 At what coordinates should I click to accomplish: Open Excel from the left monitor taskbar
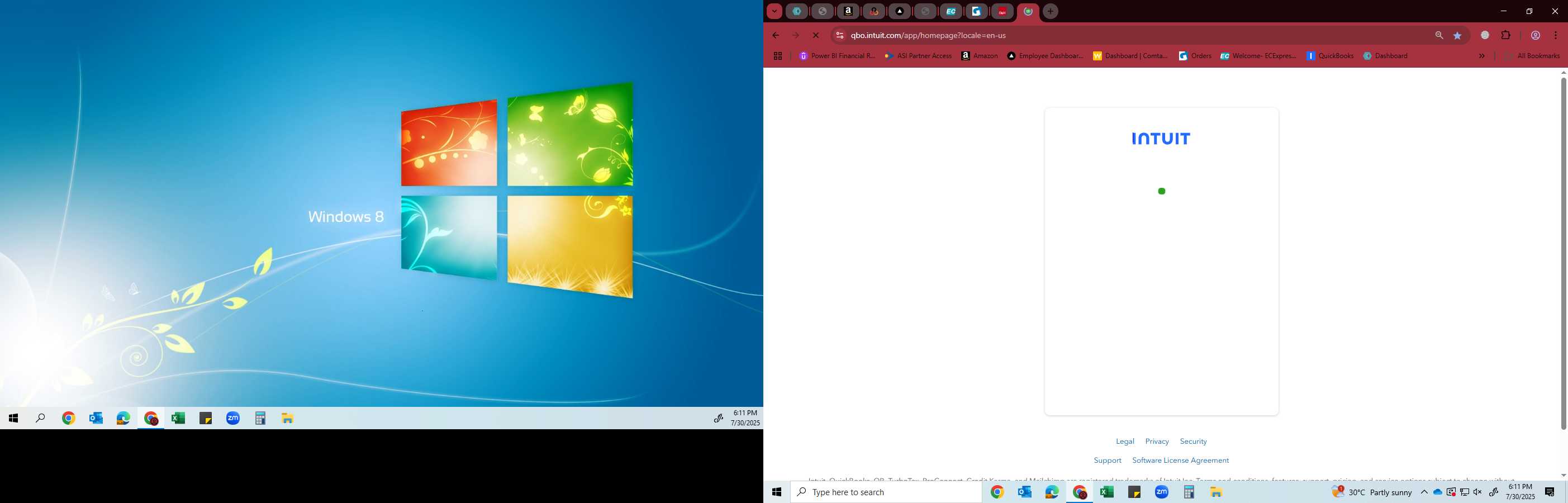[x=178, y=419]
